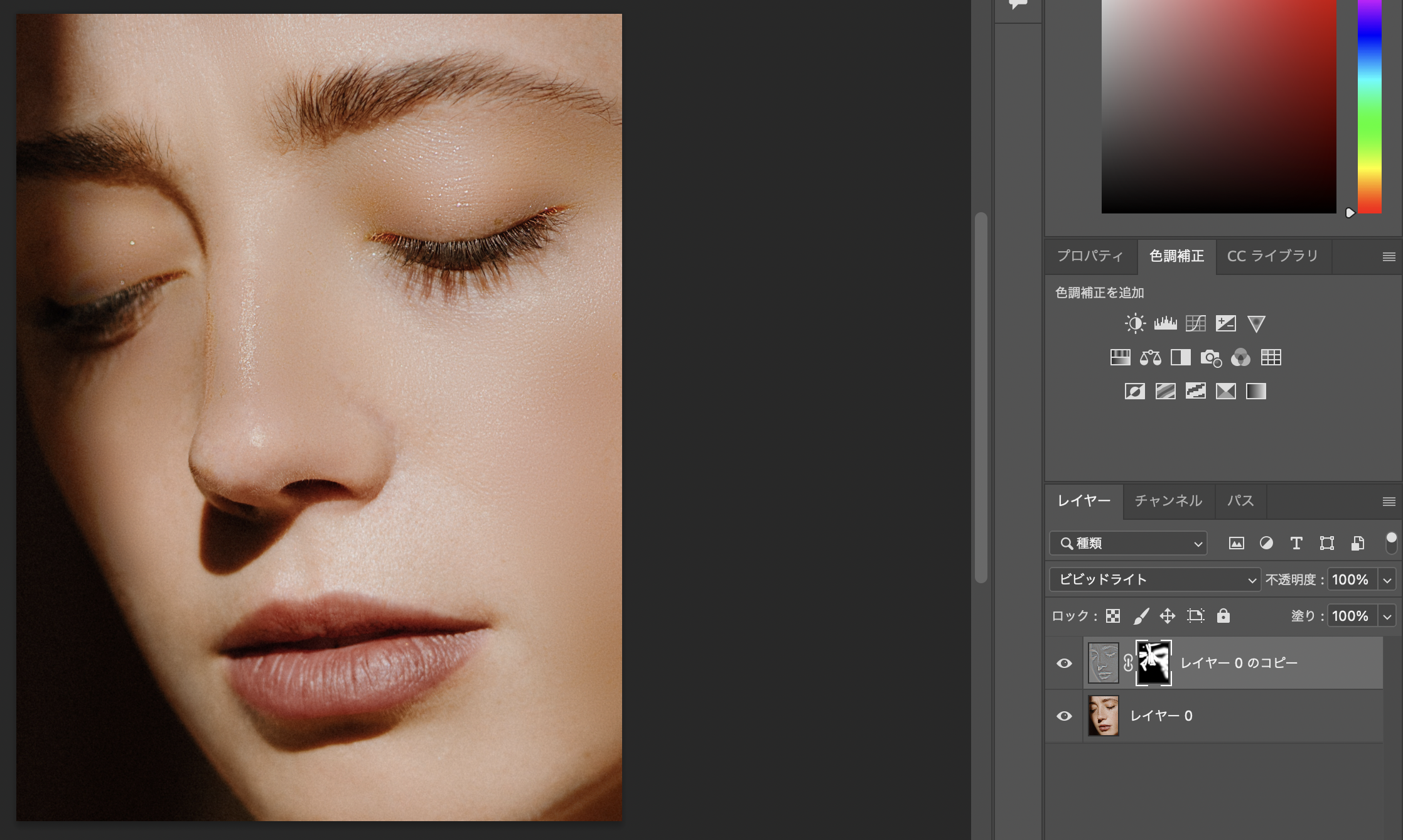Add Brightness/Contrast adjustment layer
The height and width of the screenshot is (840, 1403).
tap(1135, 323)
